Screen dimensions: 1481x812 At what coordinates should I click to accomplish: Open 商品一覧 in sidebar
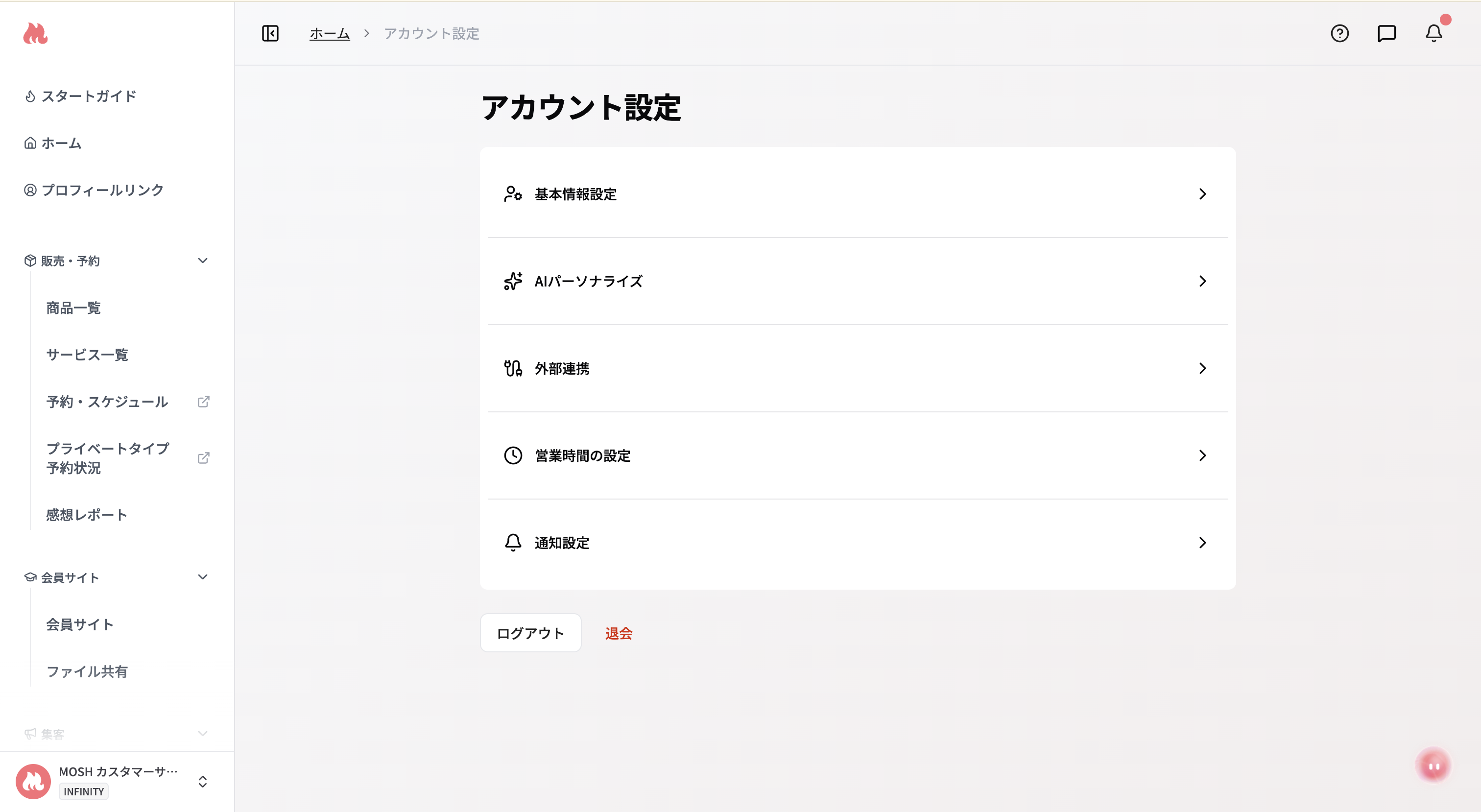point(73,308)
